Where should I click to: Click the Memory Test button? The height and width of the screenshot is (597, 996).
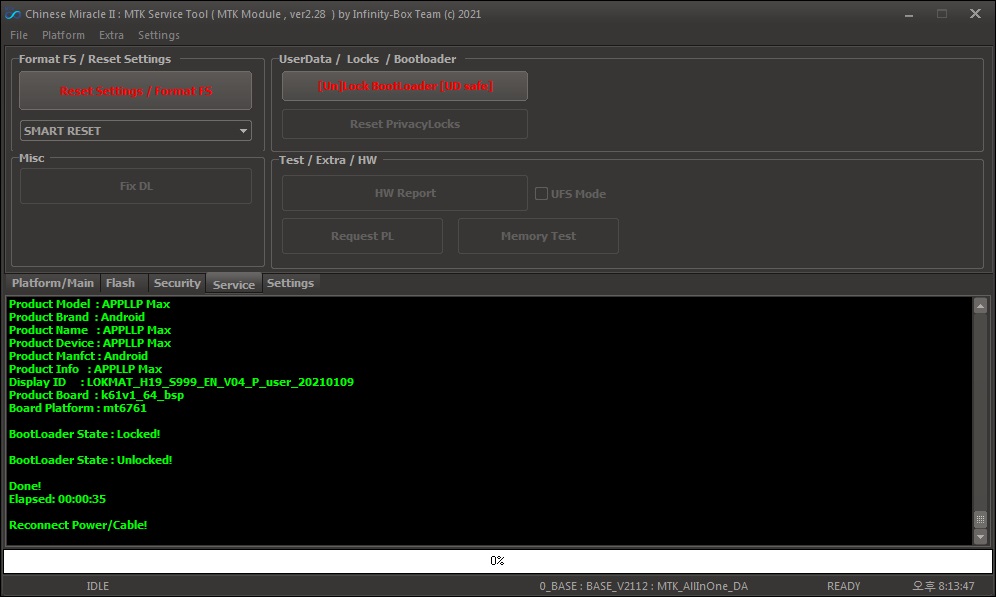click(x=538, y=236)
